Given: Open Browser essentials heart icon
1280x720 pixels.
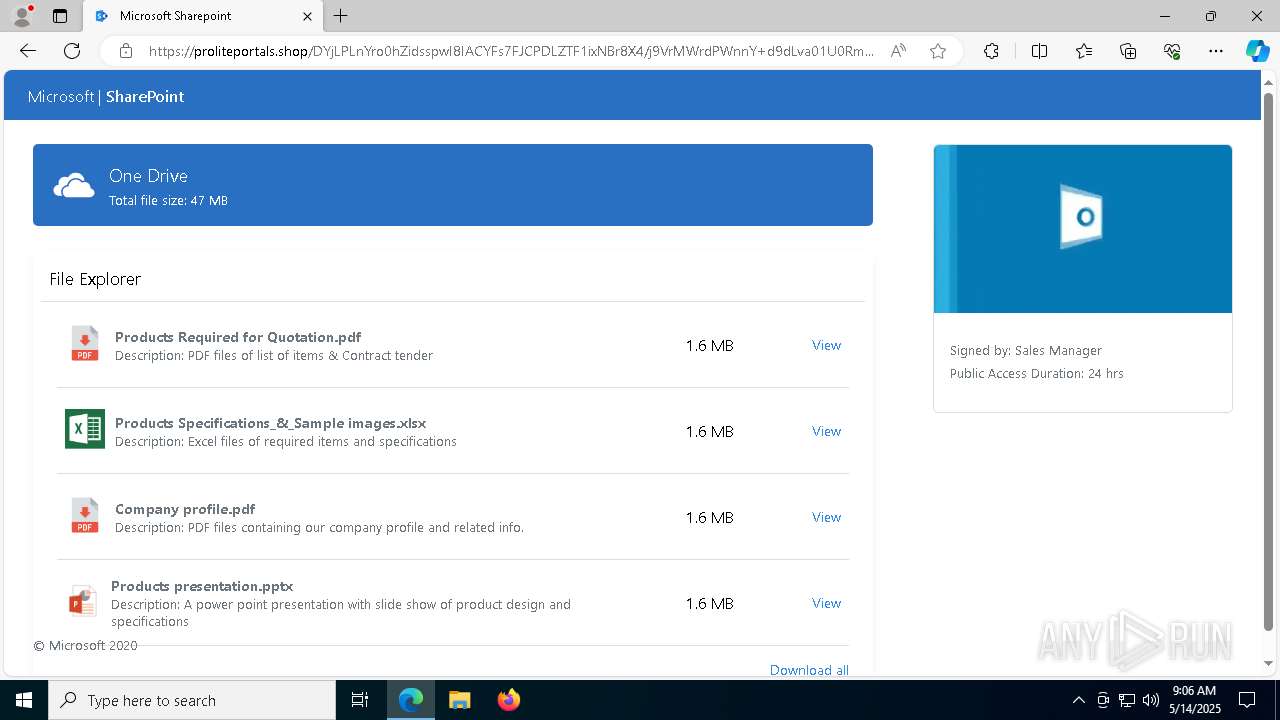Looking at the screenshot, I should [x=1172, y=51].
